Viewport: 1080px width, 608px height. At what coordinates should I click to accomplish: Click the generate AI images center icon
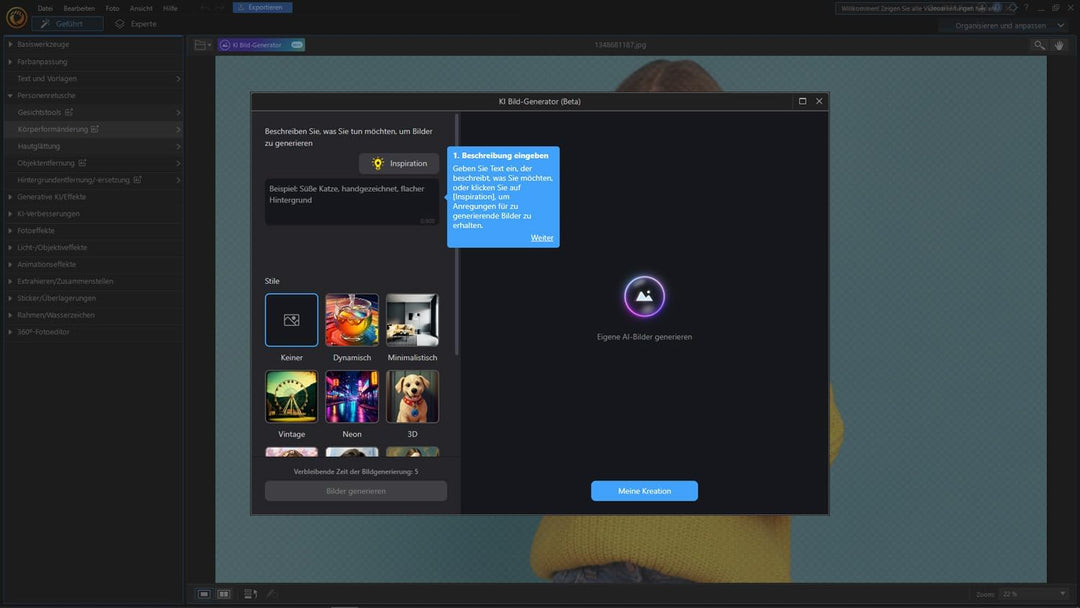coord(644,297)
